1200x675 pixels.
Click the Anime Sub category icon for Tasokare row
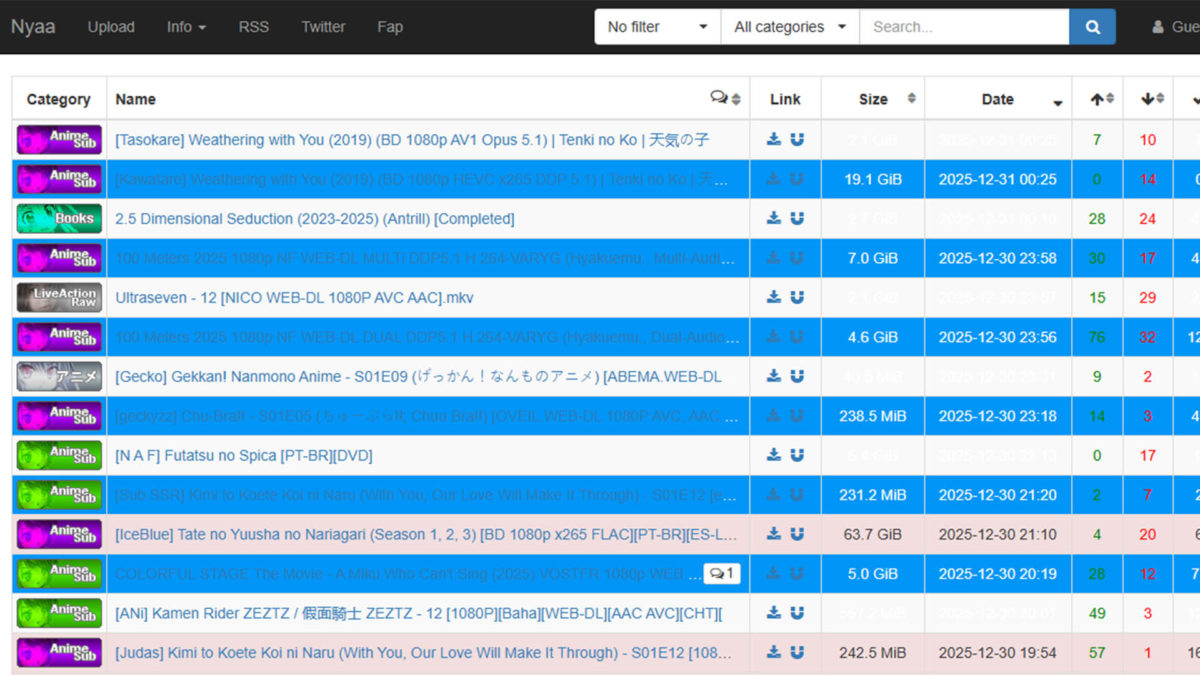(59, 139)
